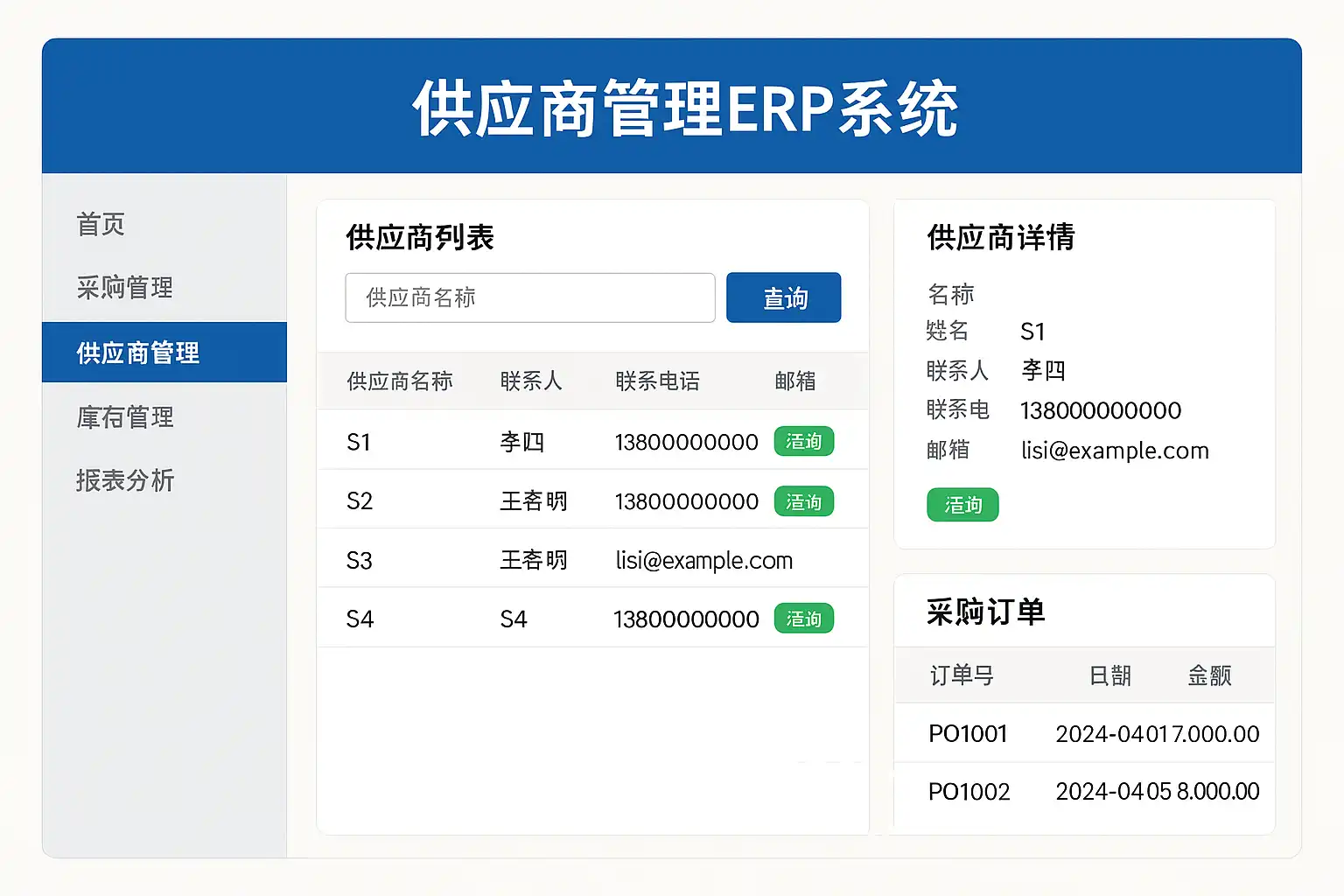Open purchase order PO1002

[969, 792]
